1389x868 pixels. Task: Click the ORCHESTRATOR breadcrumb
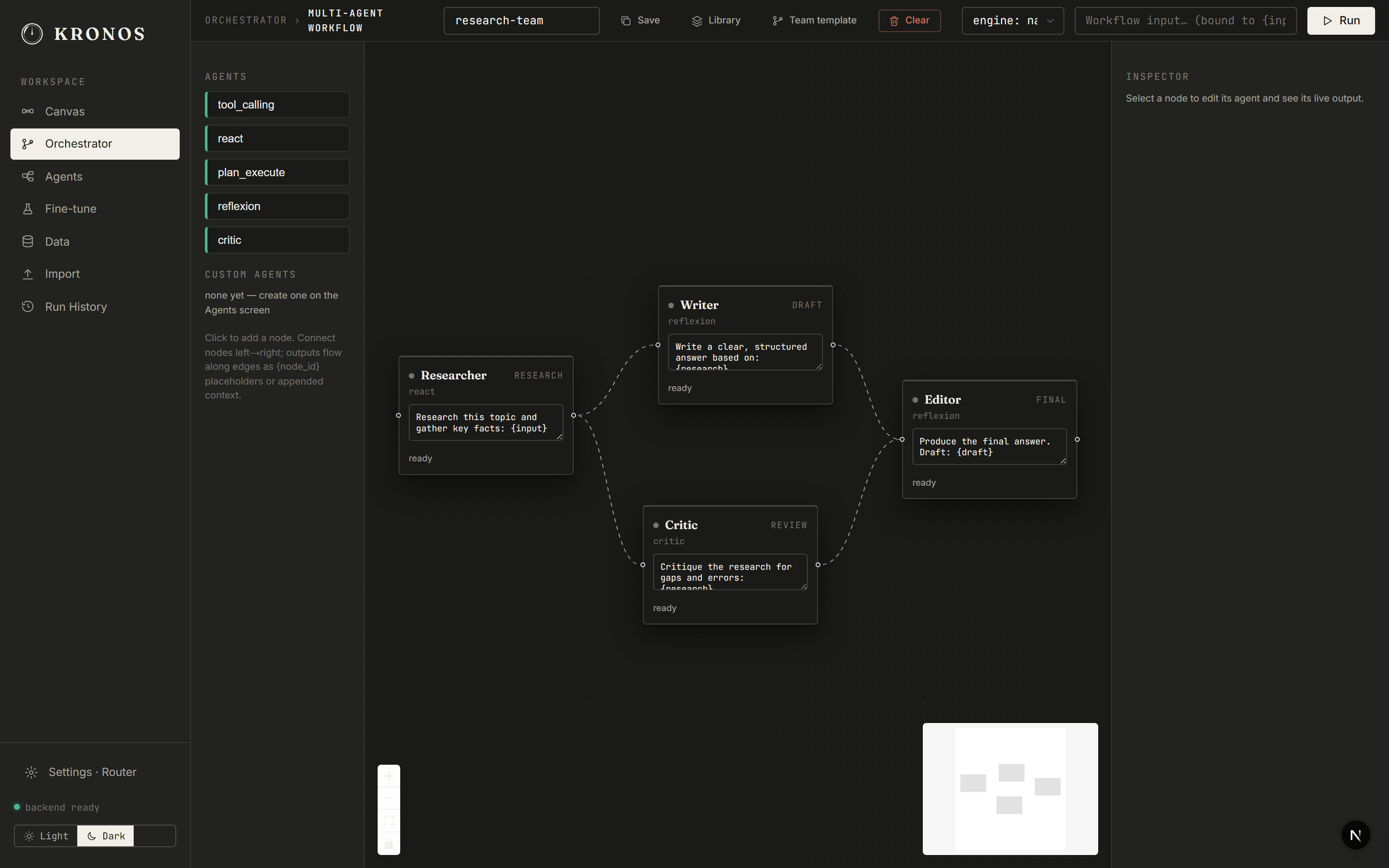point(246,21)
